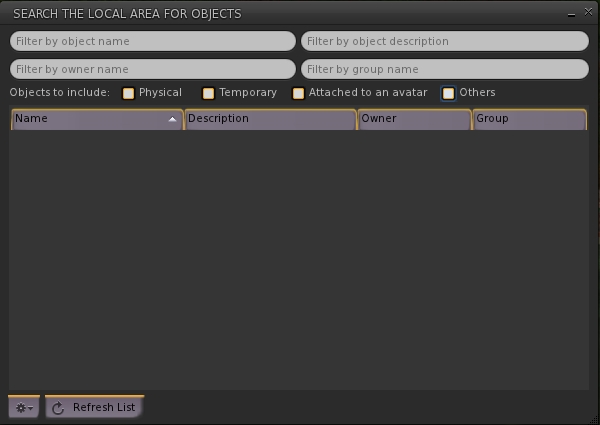The width and height of the screenshot is (600, 425).
Task: Sort by the Group column header
Action: (529, 119)
